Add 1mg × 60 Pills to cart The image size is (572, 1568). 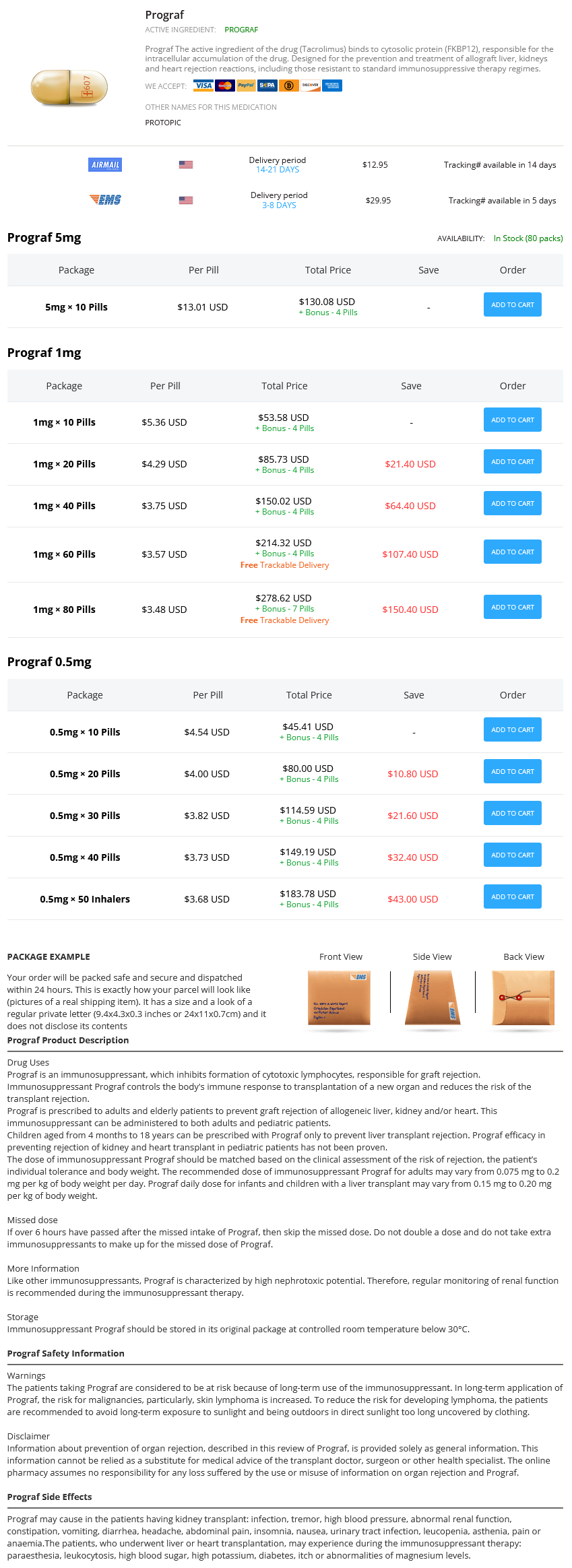coord(513,552)
